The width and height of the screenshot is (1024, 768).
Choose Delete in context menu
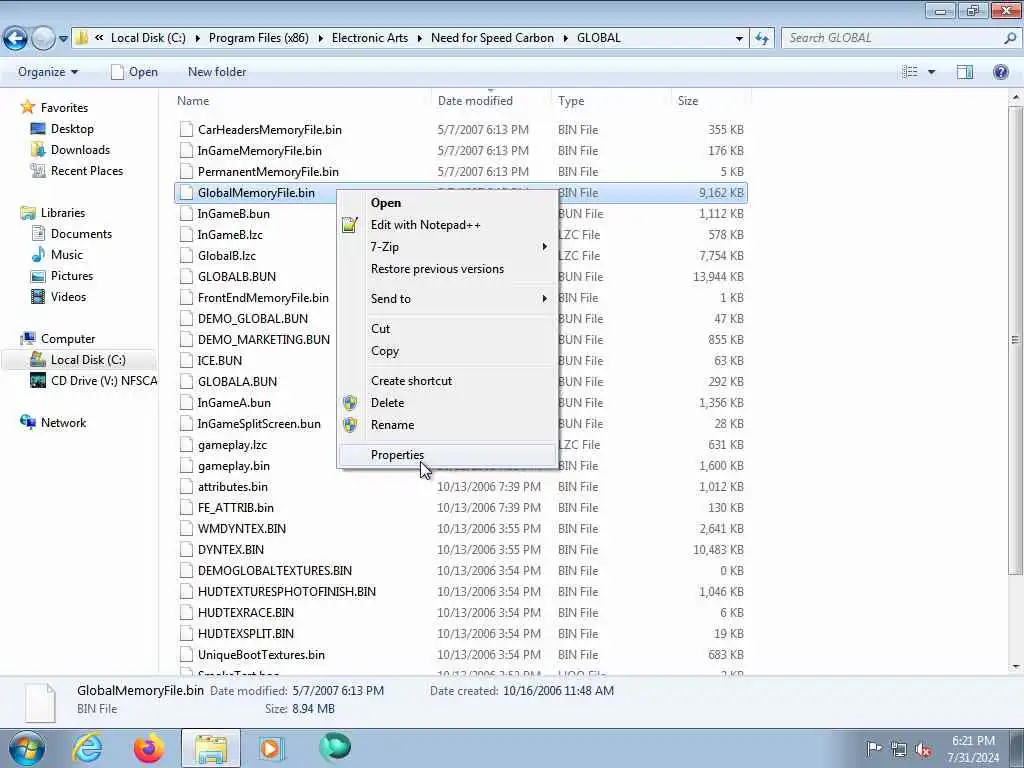click(447, 403)
